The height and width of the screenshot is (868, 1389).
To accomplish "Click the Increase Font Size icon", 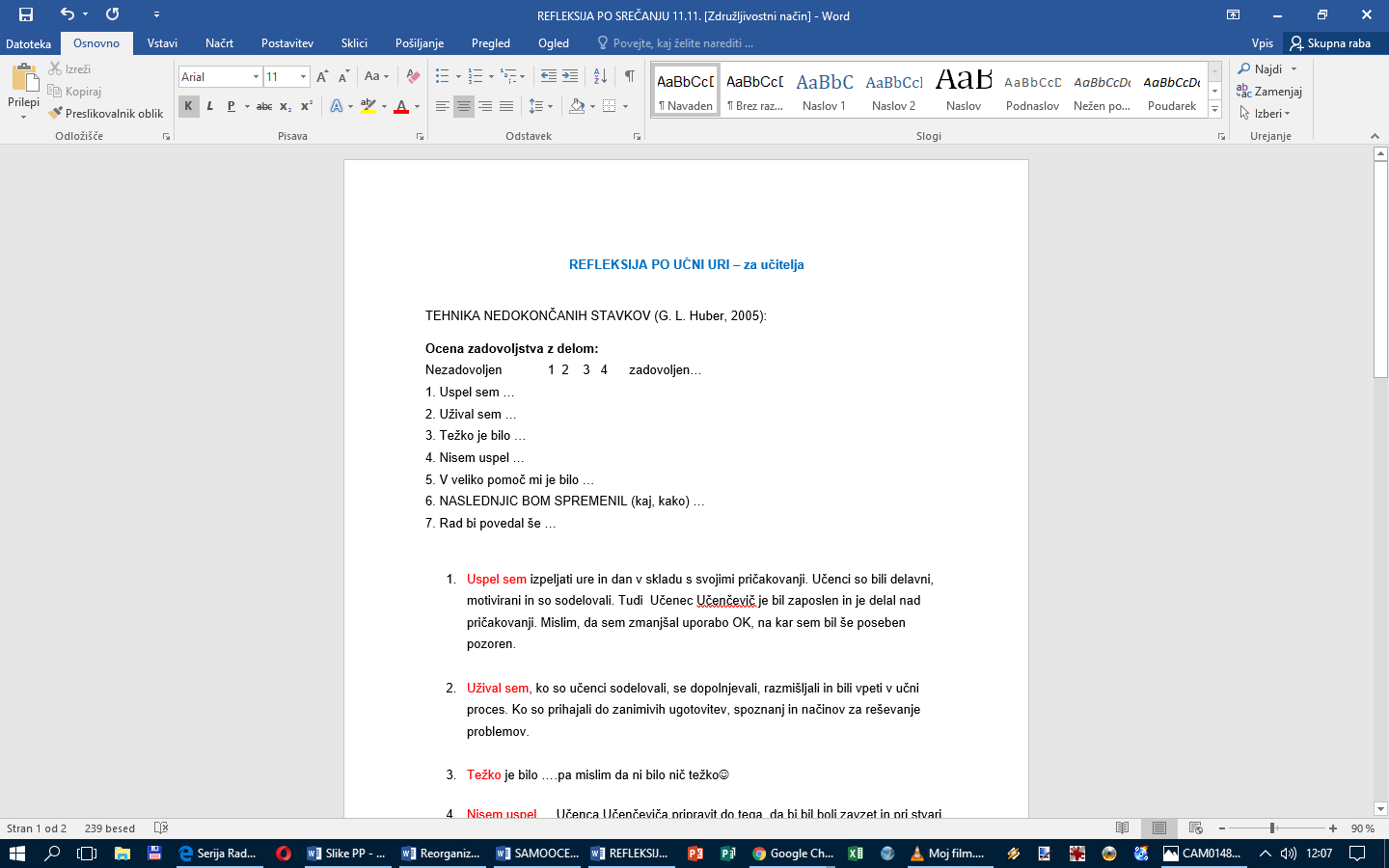I will [x=322, y=76].
